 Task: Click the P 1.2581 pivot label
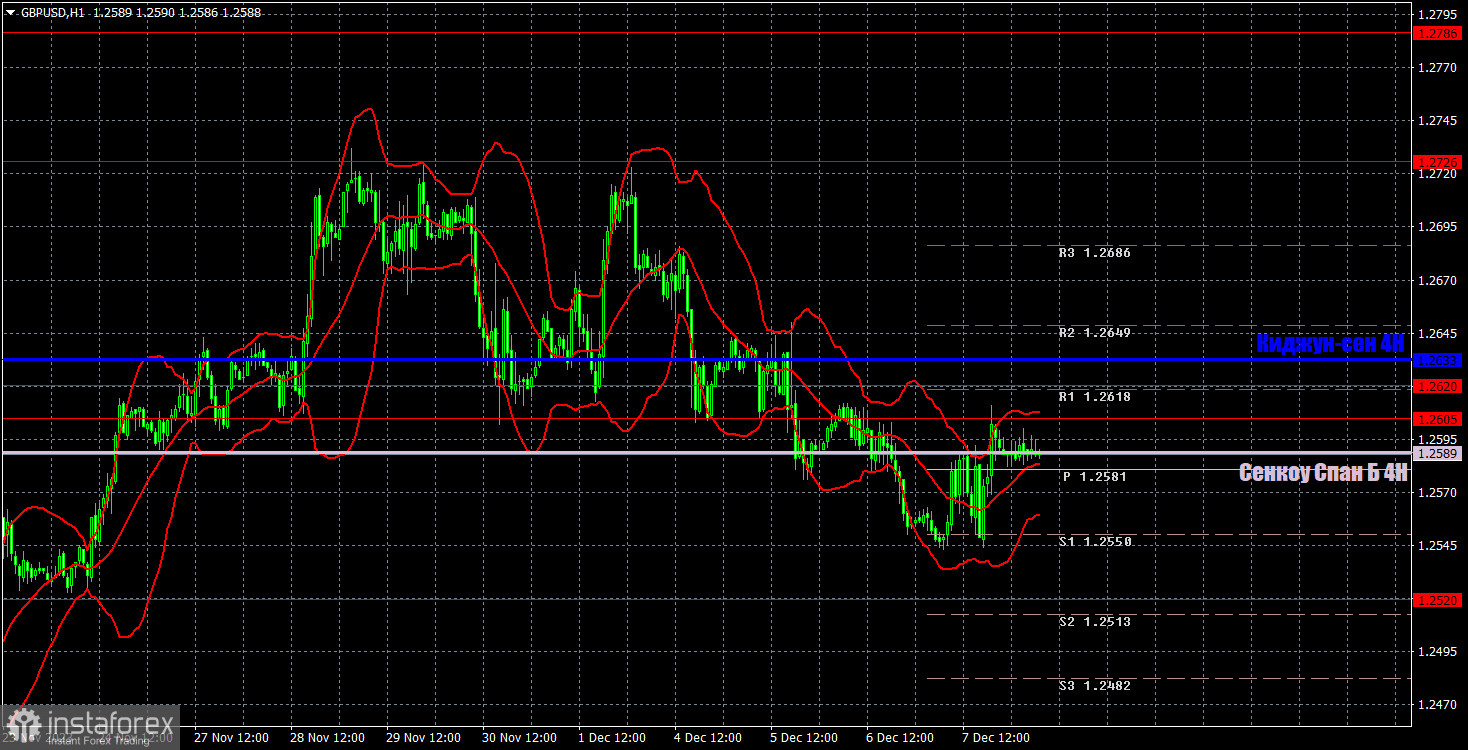pyautogui.click(x=1095, y=477)
